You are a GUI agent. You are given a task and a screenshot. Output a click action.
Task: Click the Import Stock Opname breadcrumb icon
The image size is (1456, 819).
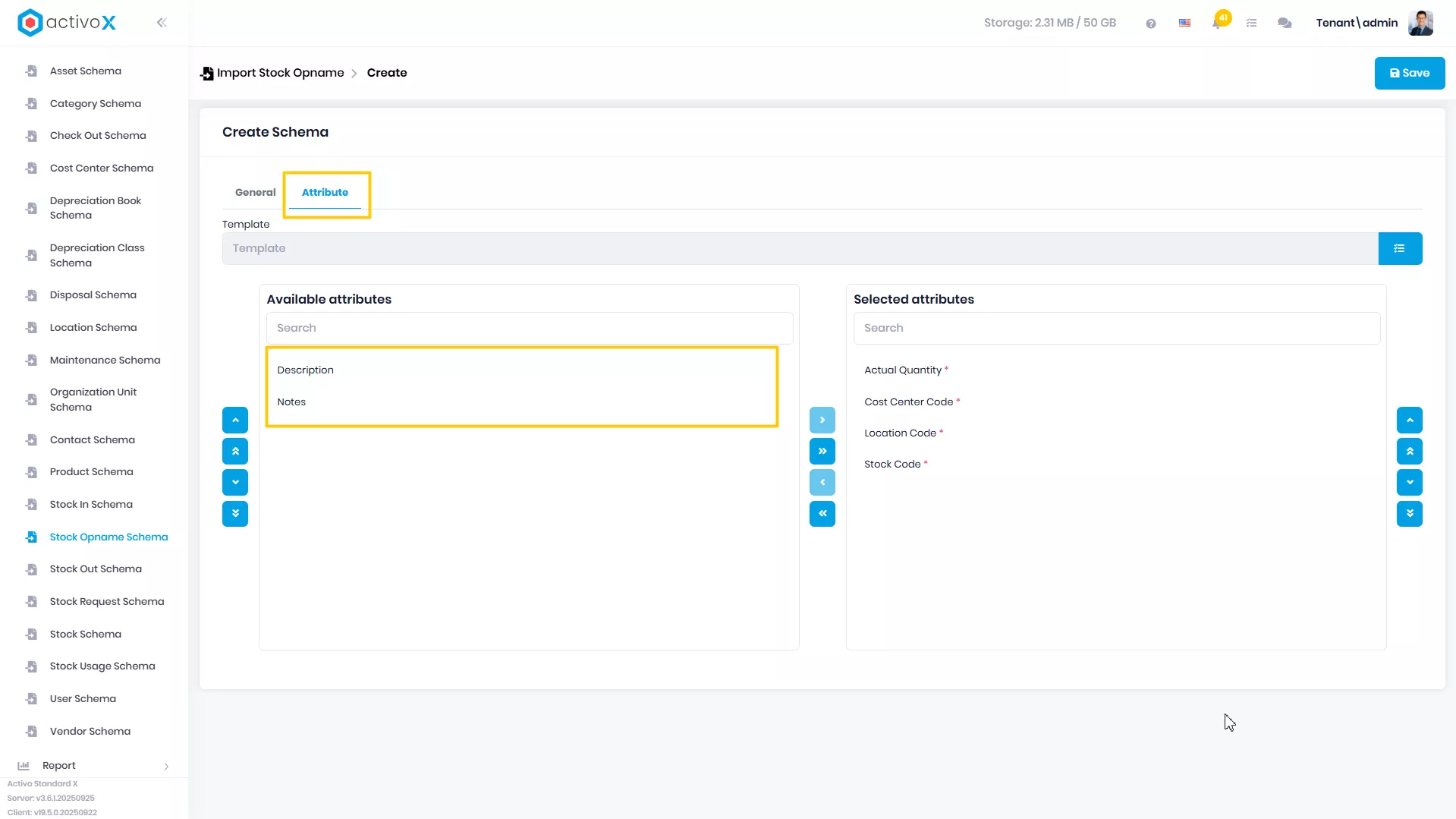tap(206, 74)
